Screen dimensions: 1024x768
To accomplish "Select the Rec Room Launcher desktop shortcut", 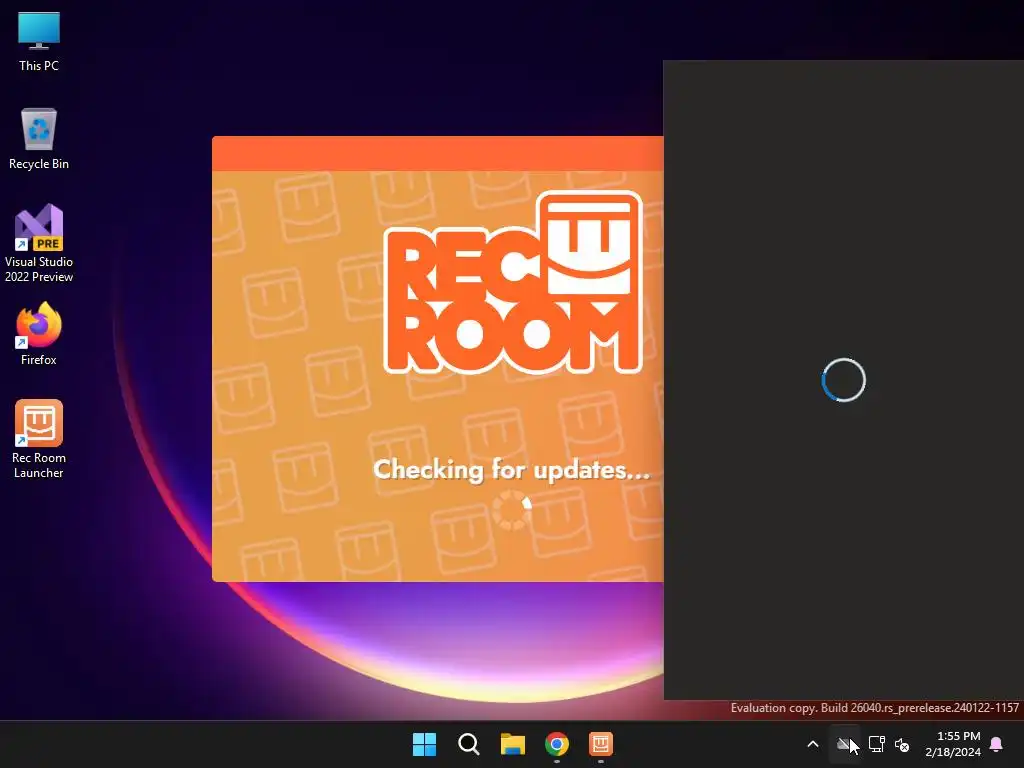I will (x=39, y=439).
